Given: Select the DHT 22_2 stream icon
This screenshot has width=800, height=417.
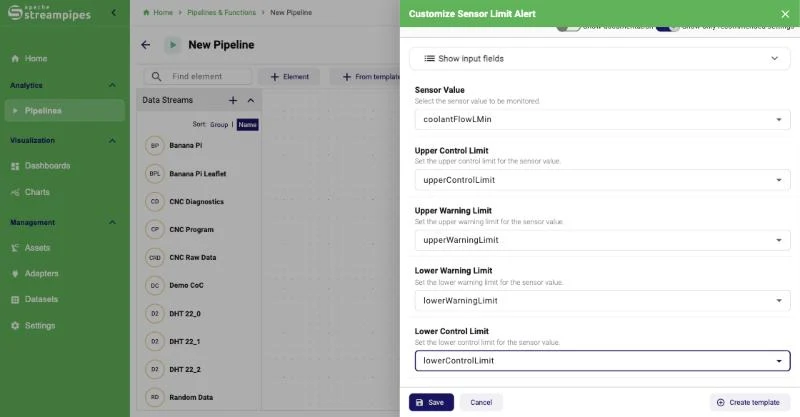Looking at the screenshot, I should tap(155, 369).
